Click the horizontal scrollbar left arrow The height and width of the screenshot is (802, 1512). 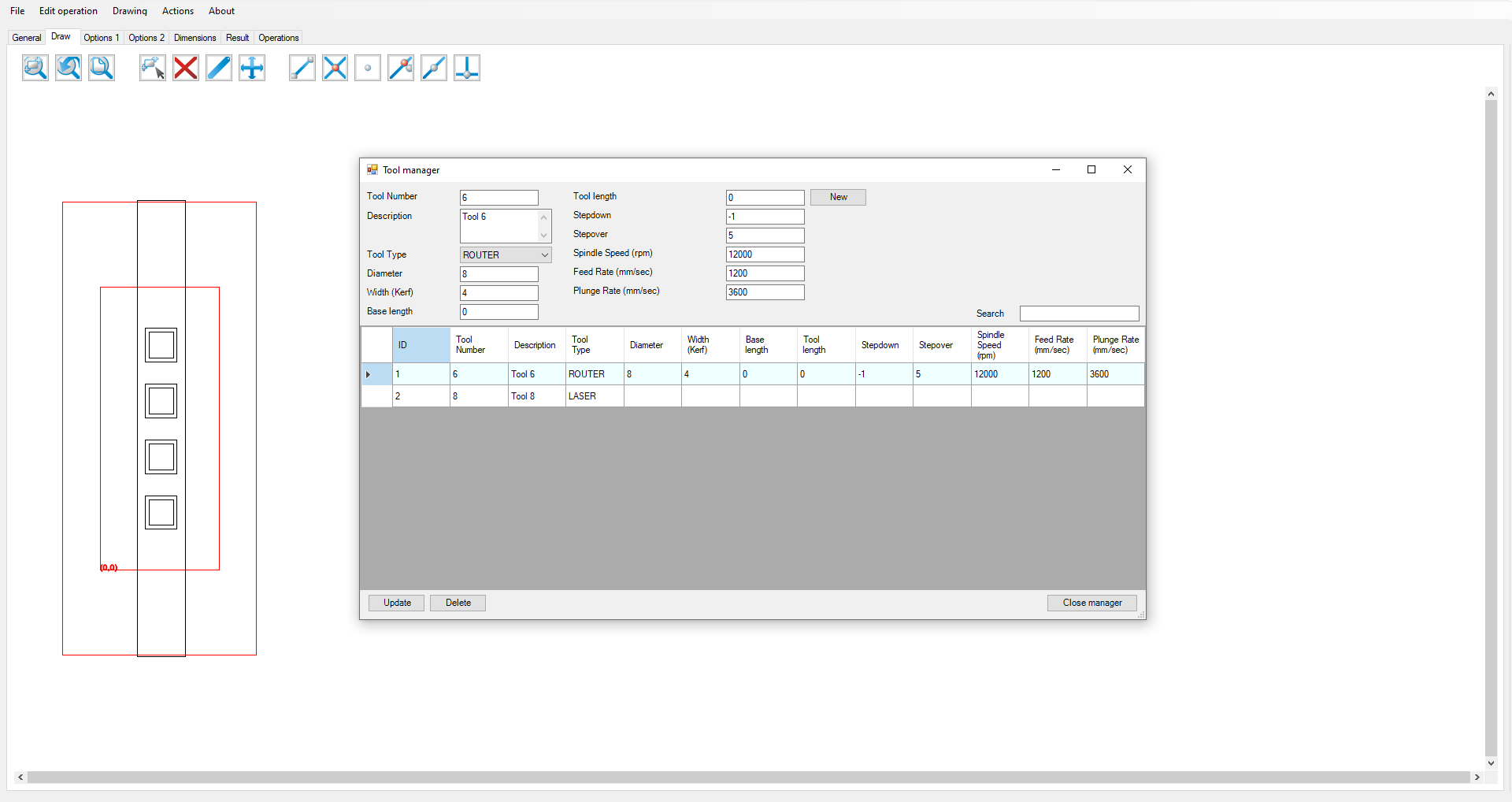pyautogui.click(x=20, y=777)
